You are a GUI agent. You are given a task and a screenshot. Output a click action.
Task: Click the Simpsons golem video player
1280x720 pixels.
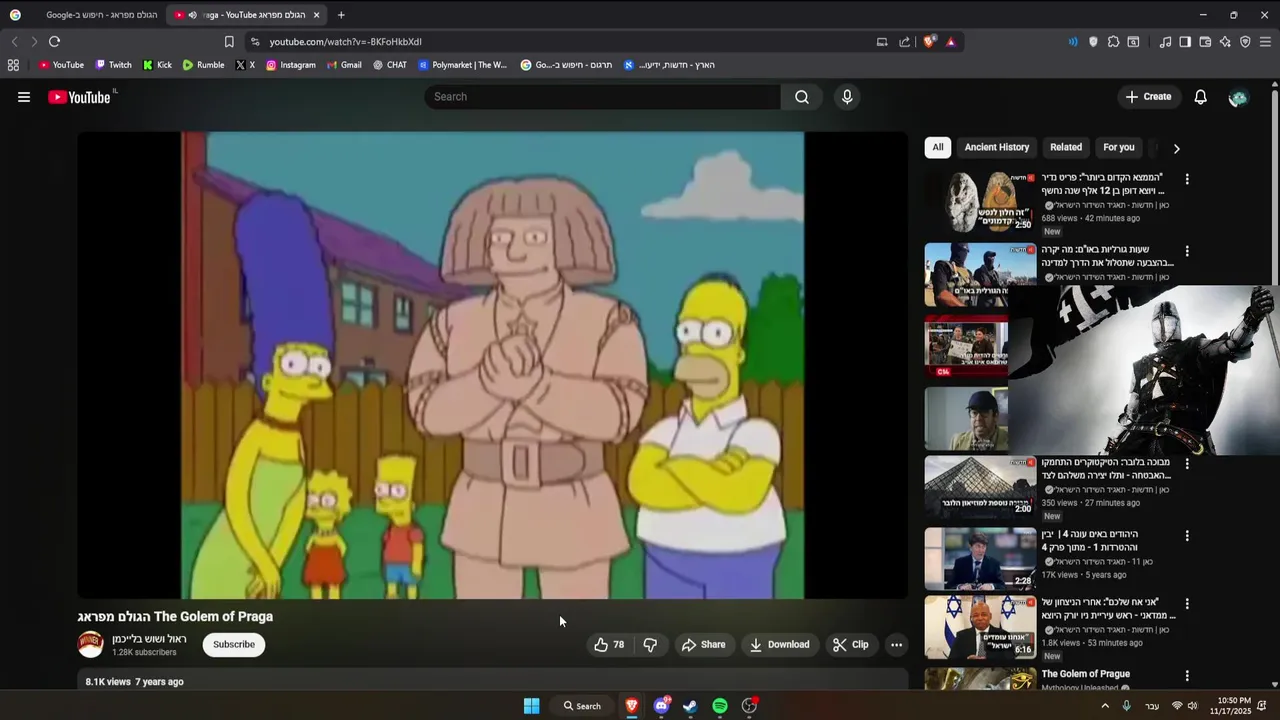492,365
